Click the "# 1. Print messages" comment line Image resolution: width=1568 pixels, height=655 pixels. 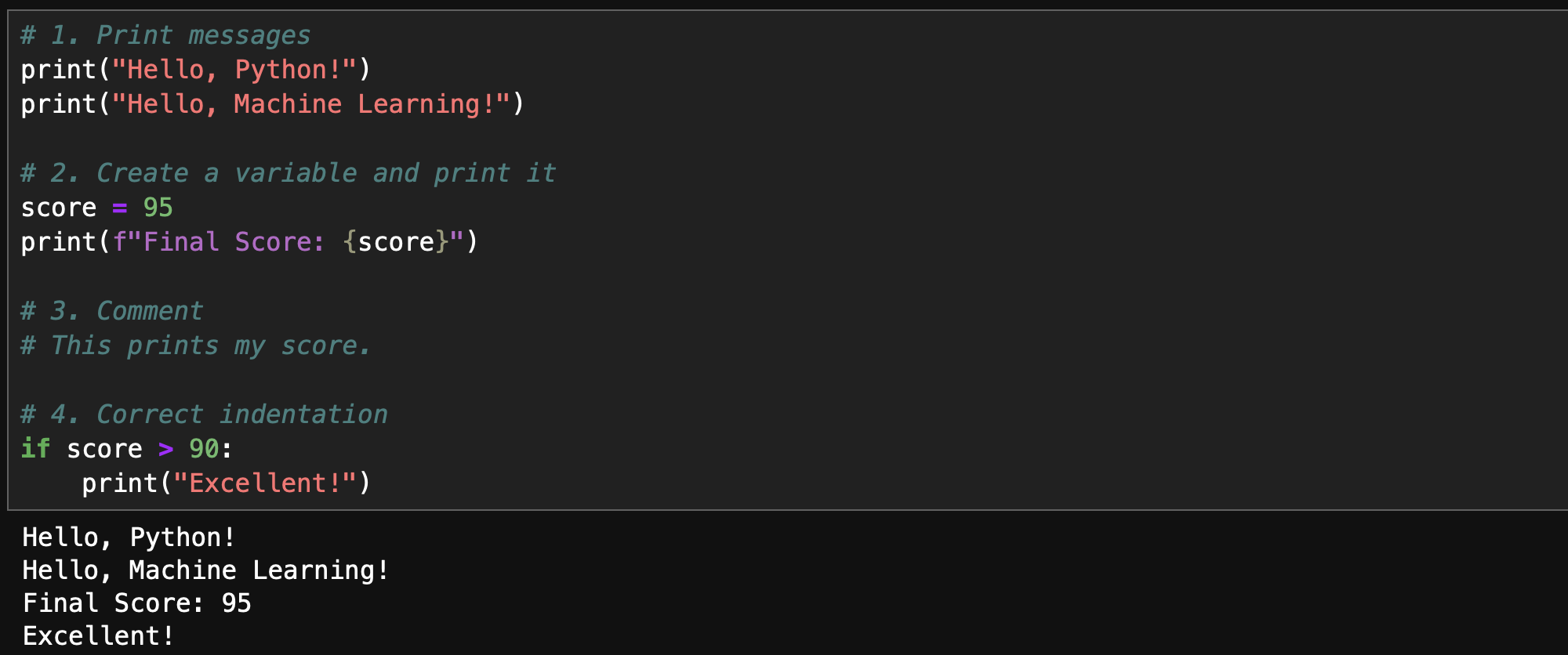click(x=165, y=35)
